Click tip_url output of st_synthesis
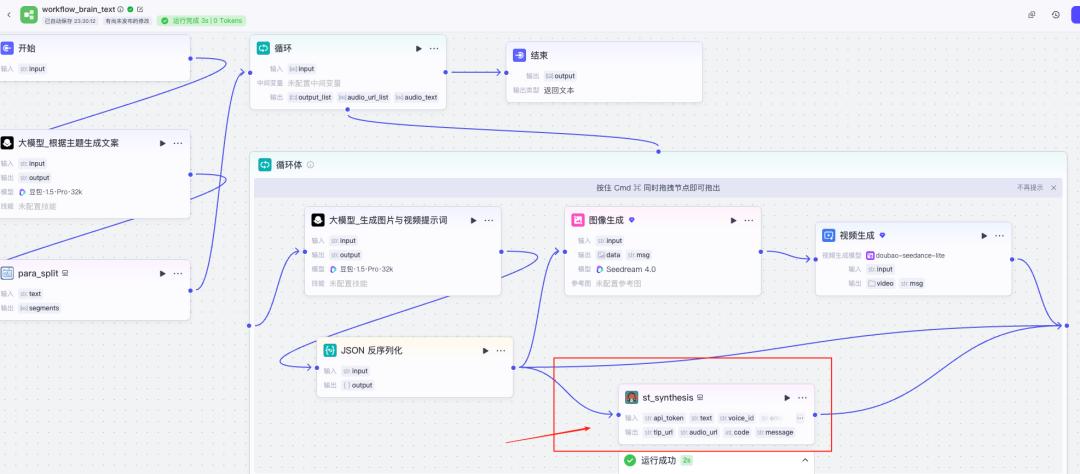This screenshot has height=474, width=1080. click(658, 433)
